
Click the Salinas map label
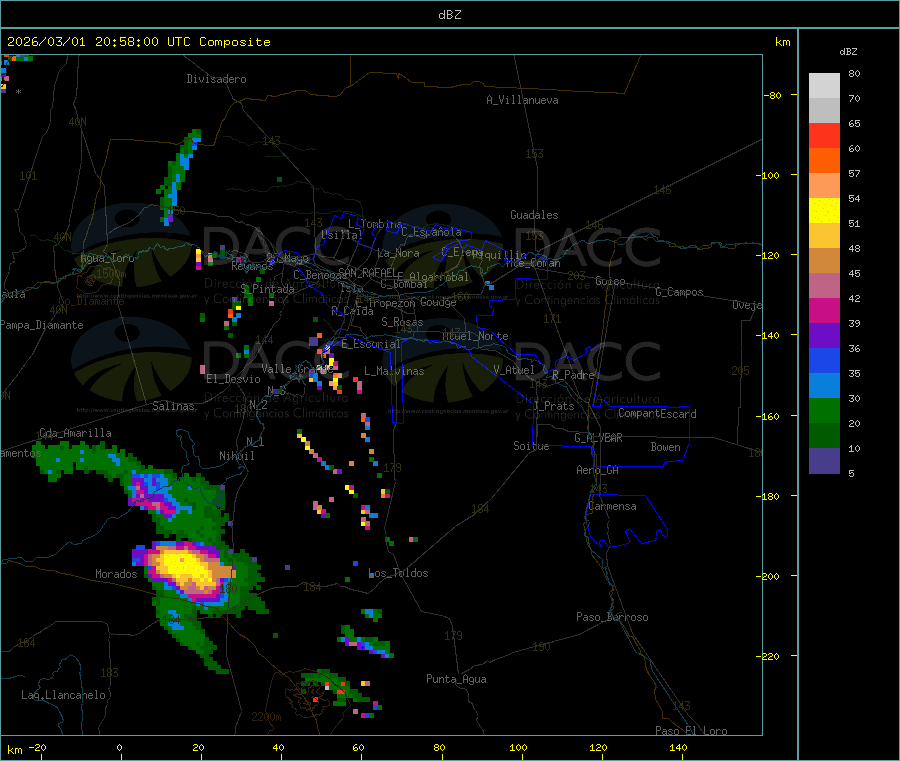tap(173, 406)
